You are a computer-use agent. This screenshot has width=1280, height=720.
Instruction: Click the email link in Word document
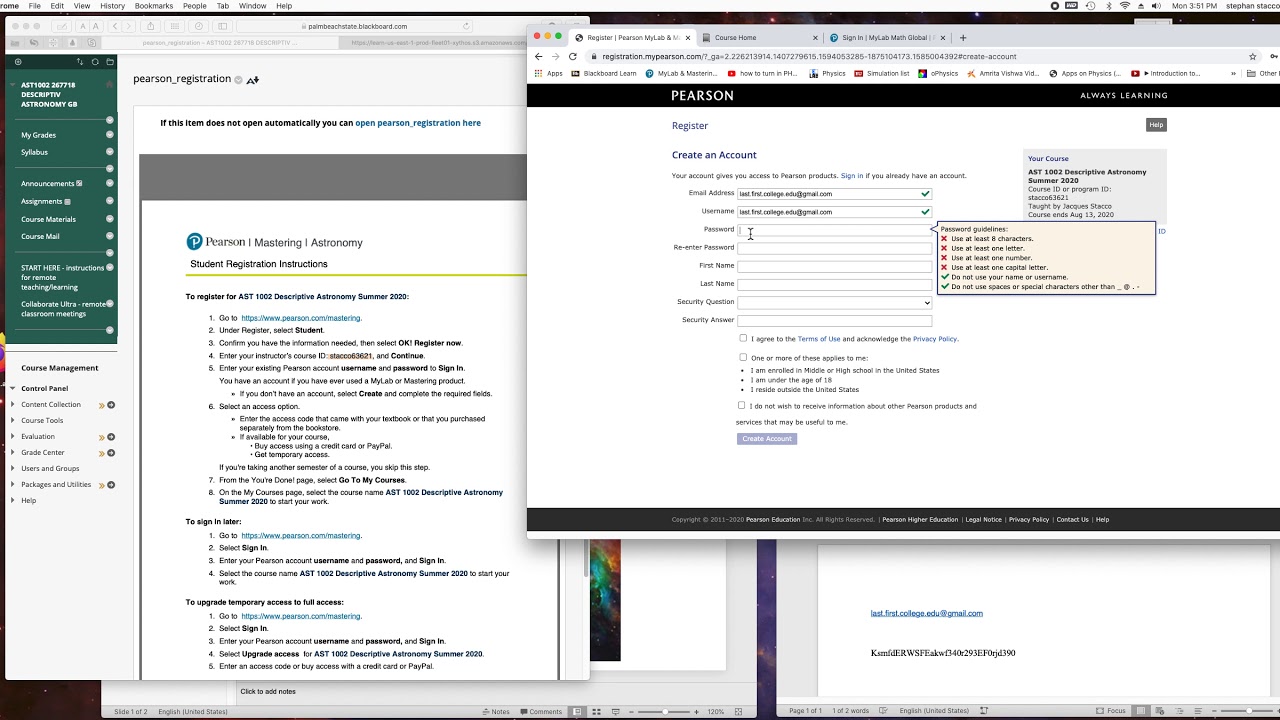pyautogui.click(x=926, y=613)
